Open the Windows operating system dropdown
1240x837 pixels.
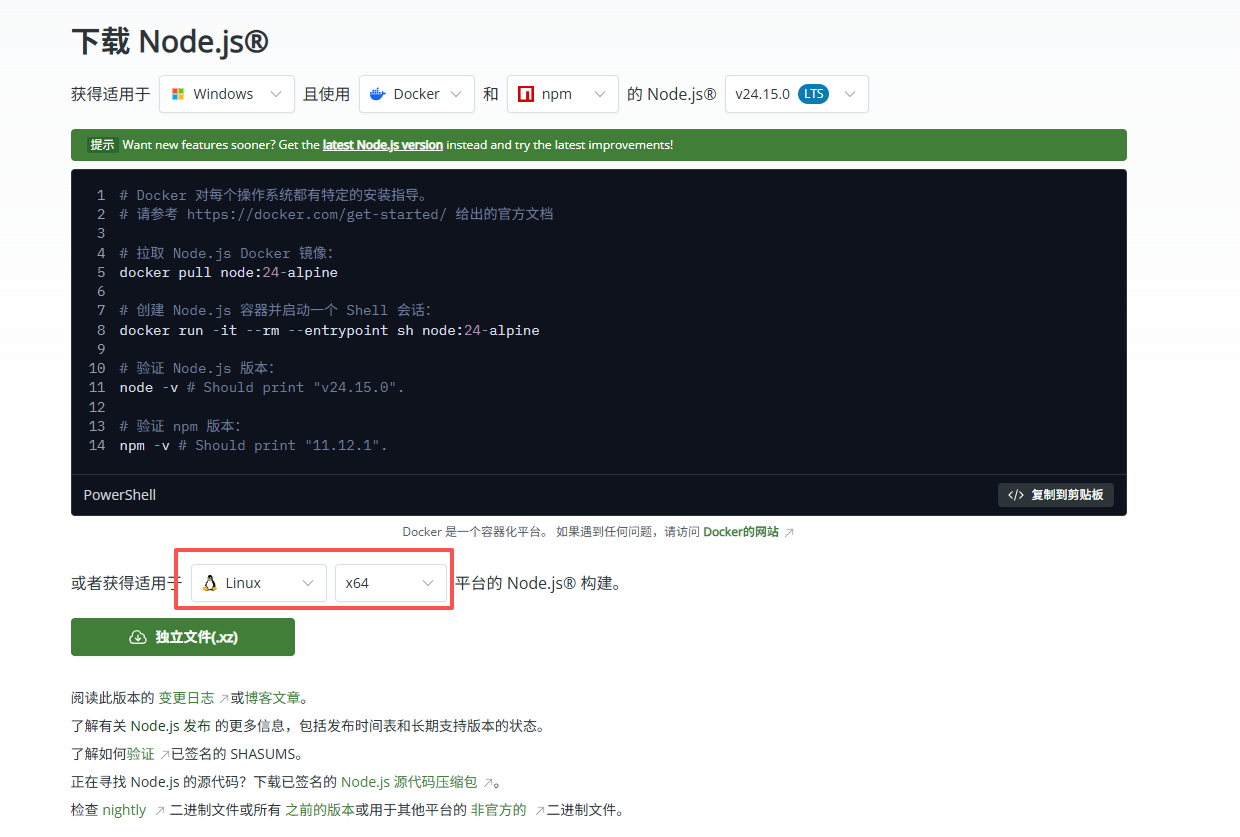click(227, 94)
